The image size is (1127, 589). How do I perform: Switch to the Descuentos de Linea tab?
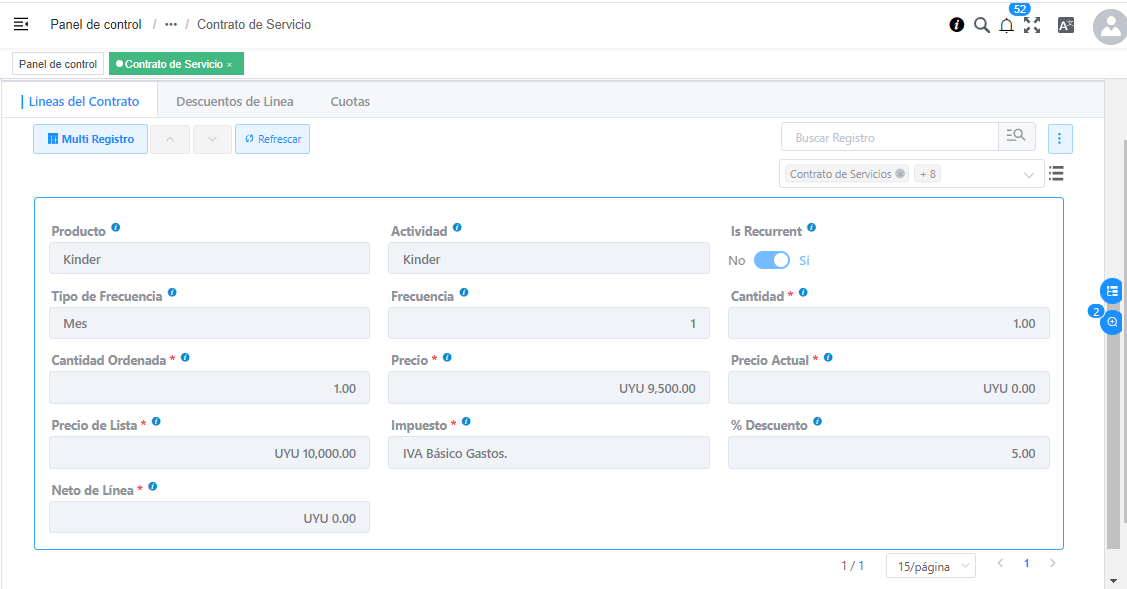235,101
